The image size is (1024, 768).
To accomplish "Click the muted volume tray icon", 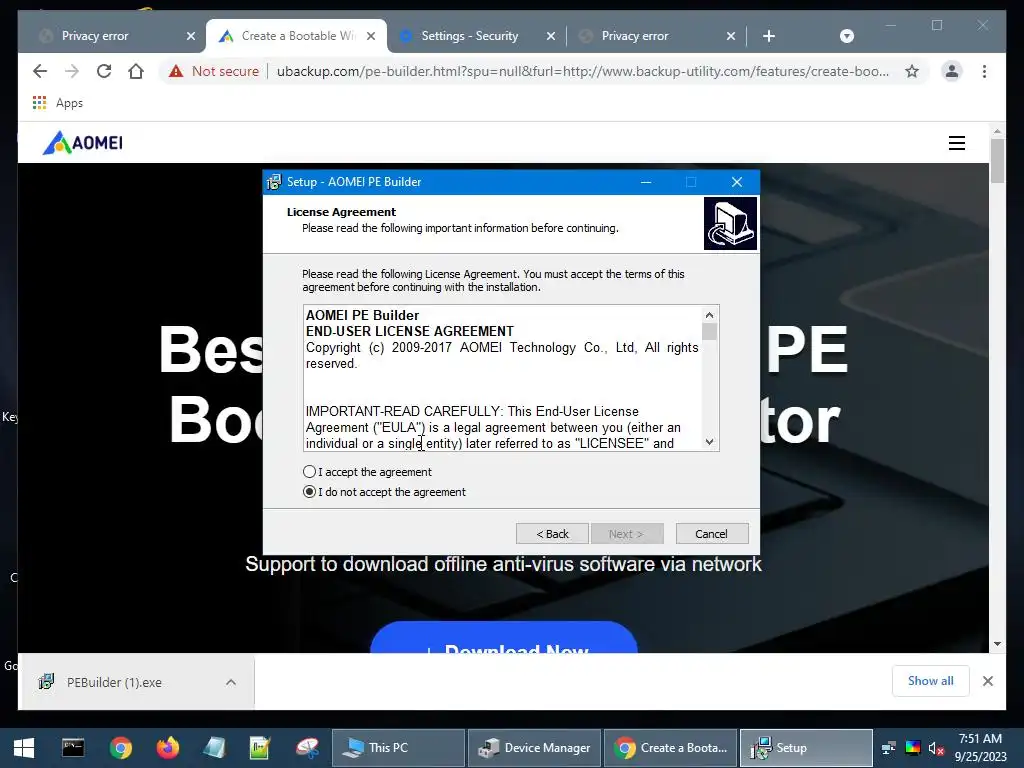I will click(x=936, y=748).
